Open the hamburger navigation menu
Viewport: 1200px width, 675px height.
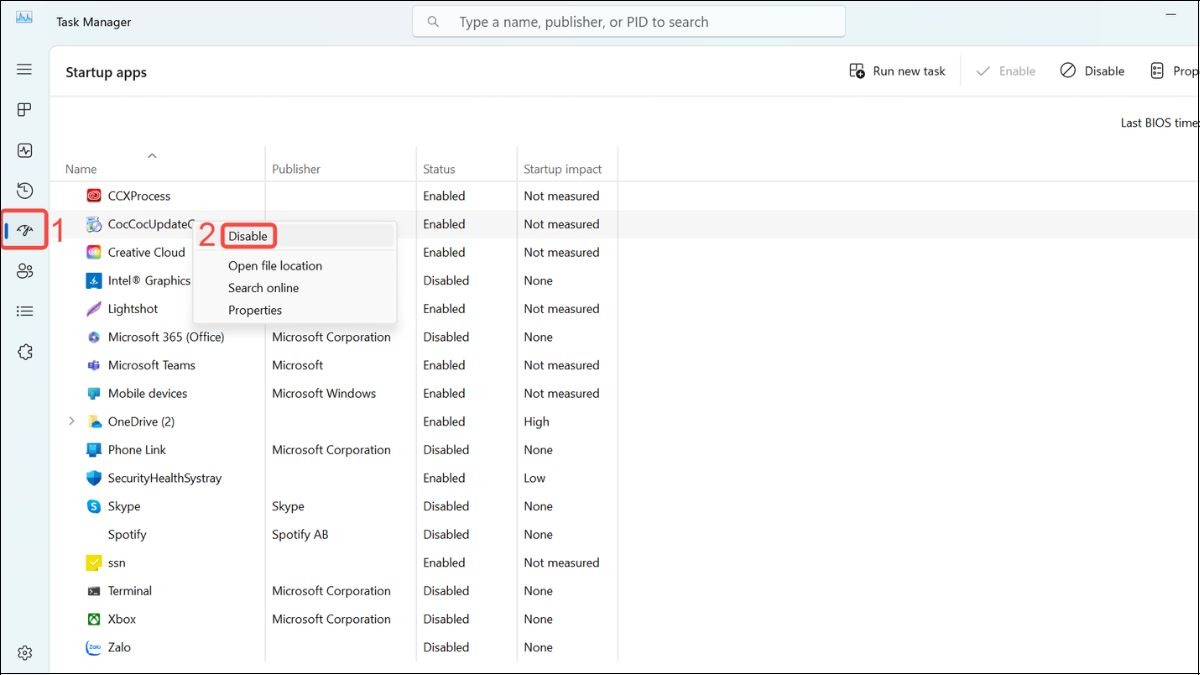[x=25, y=70]
